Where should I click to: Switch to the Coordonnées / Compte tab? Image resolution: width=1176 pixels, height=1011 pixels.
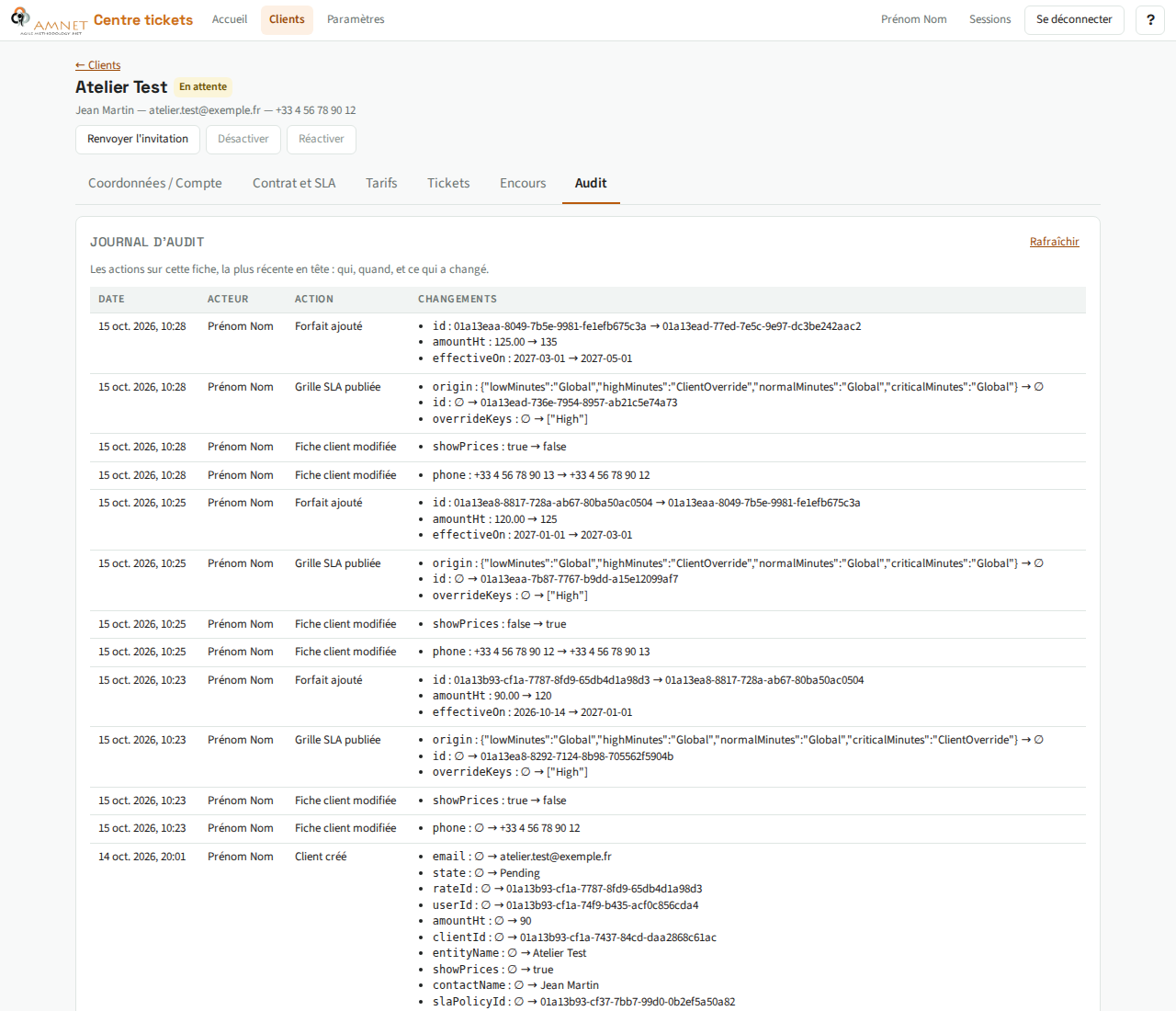155,184
